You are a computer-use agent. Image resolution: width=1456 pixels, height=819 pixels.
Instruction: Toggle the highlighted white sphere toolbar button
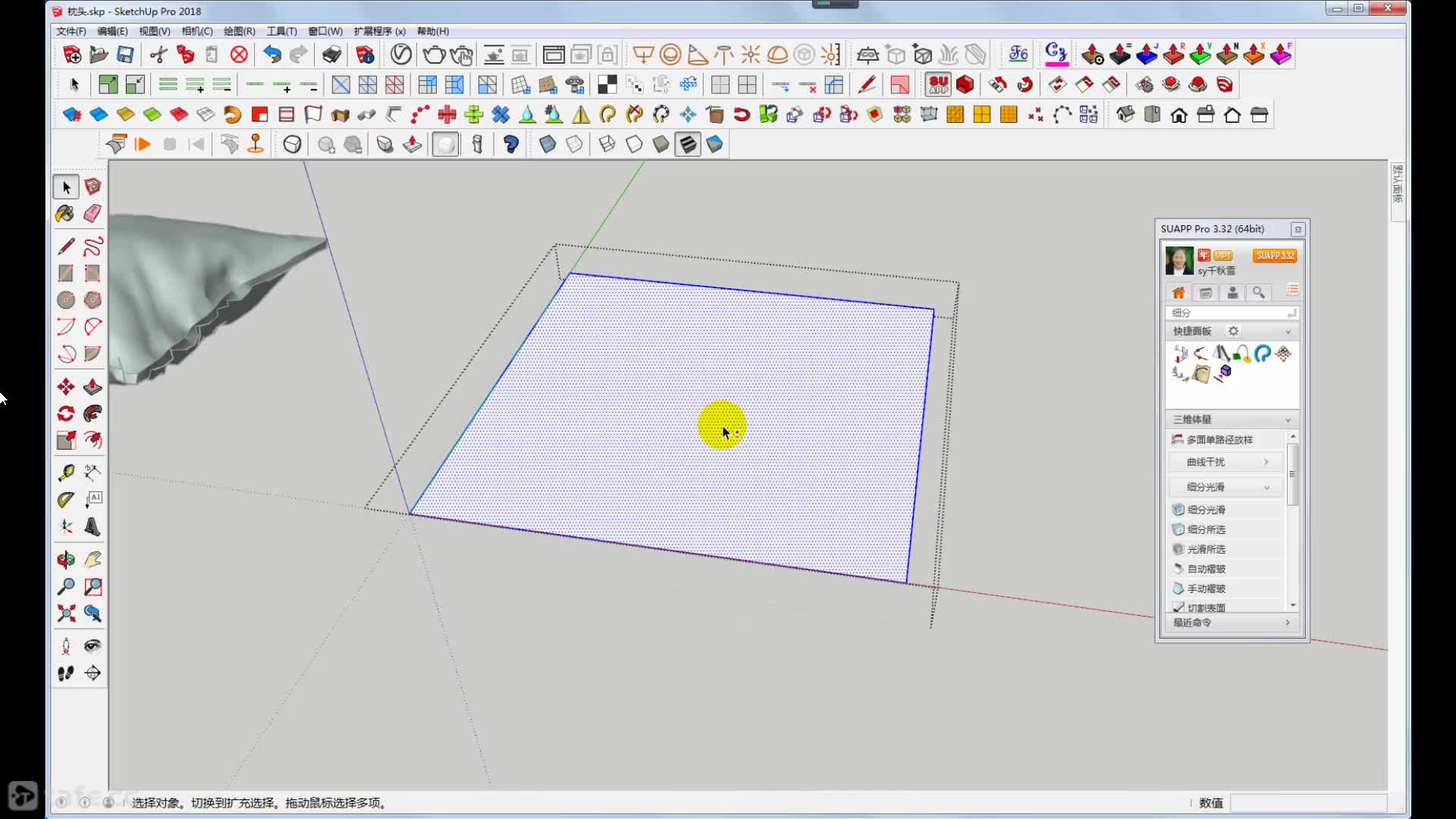pyautogui.click(x=445, y=144)
